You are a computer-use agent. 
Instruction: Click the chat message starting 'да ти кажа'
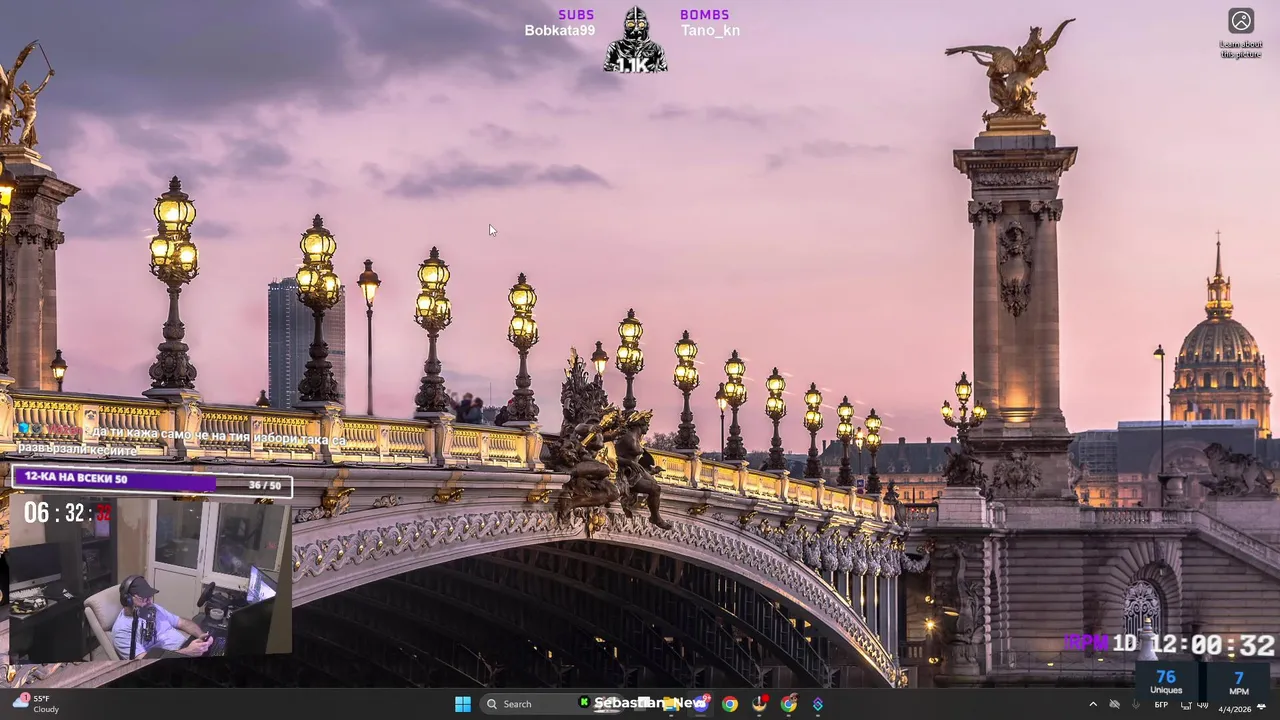pos(182,440)
